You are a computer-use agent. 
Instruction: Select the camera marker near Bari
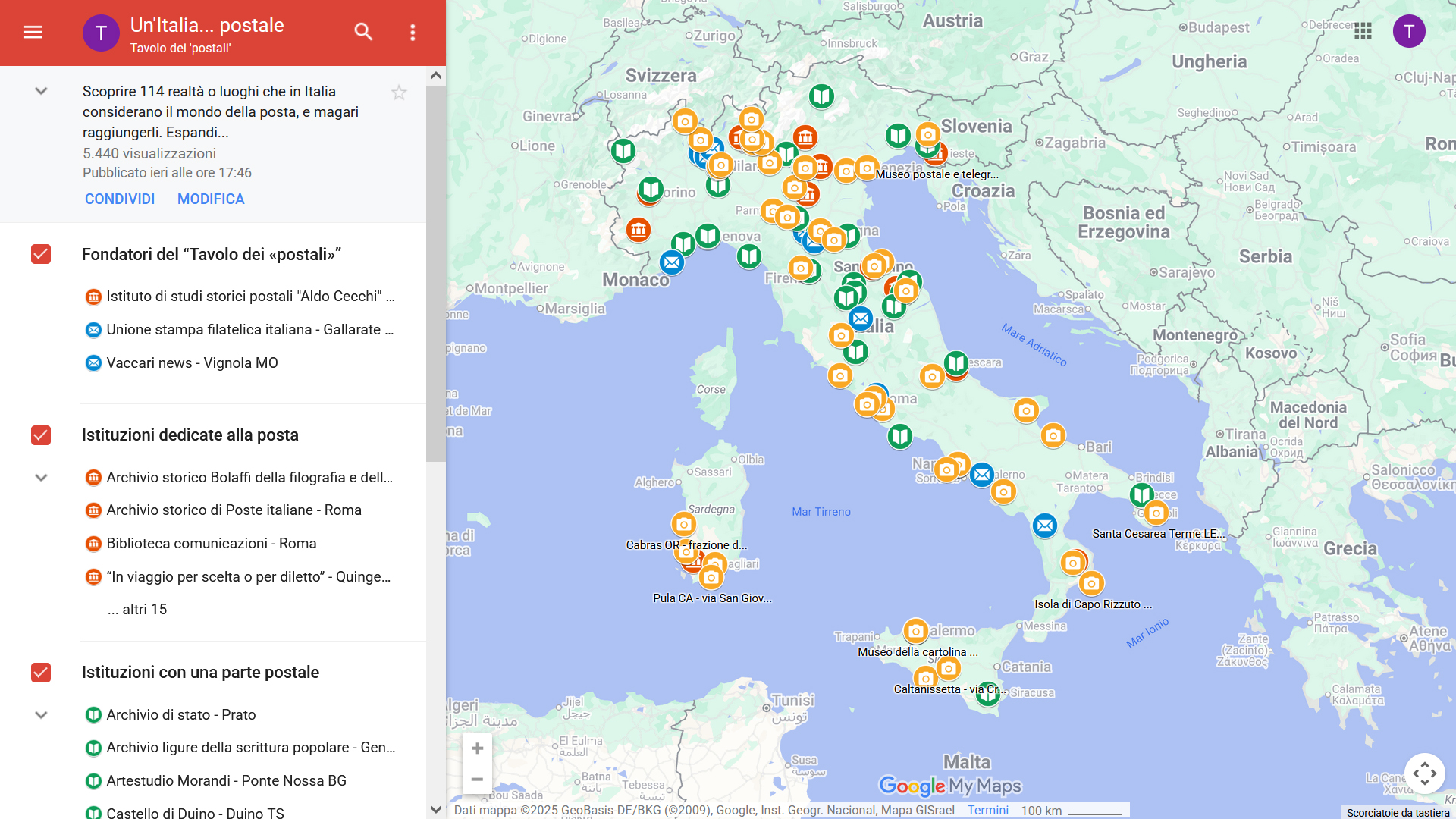point(1053,435)
